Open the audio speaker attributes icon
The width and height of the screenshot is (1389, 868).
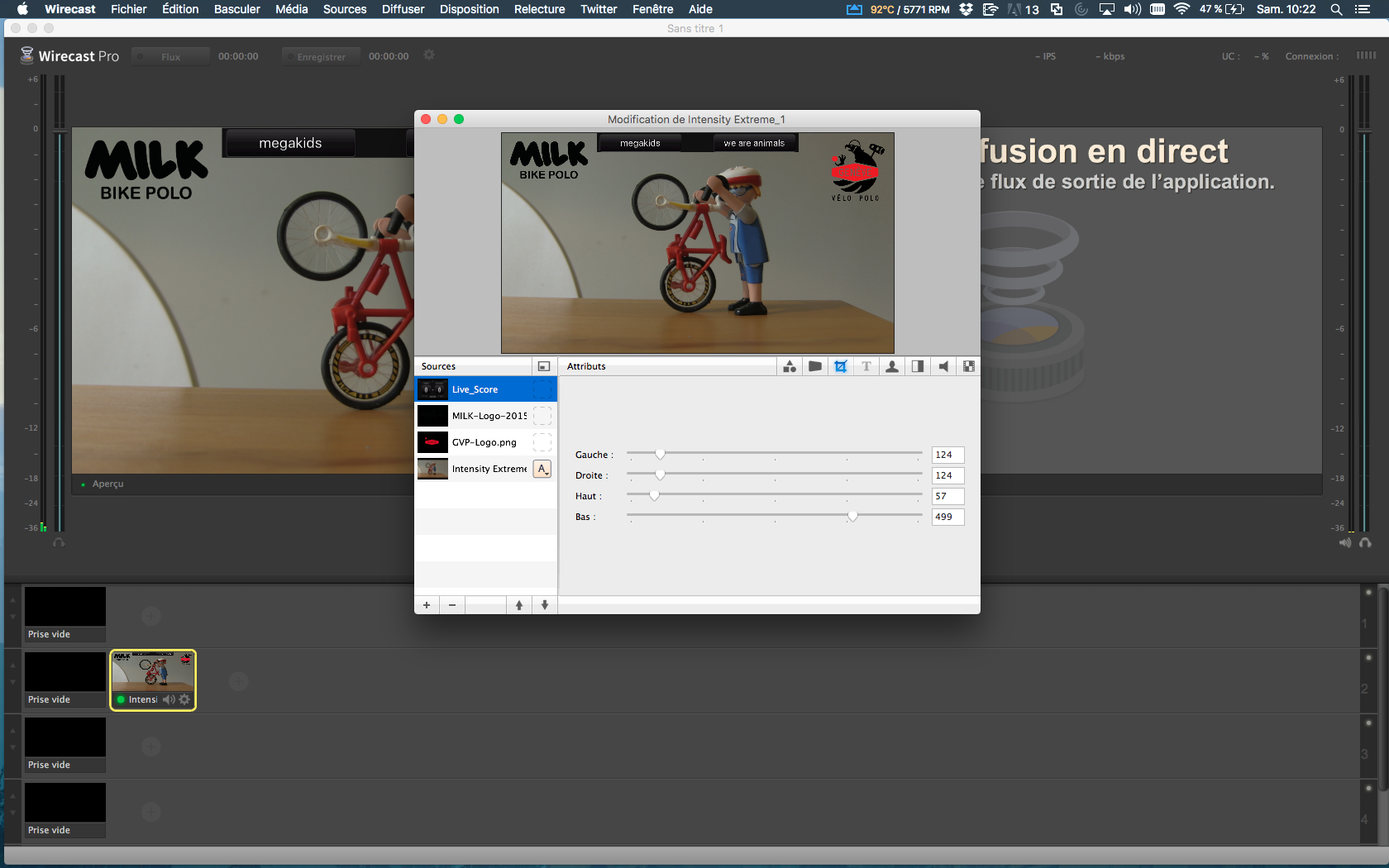click(x=943, y=366)
